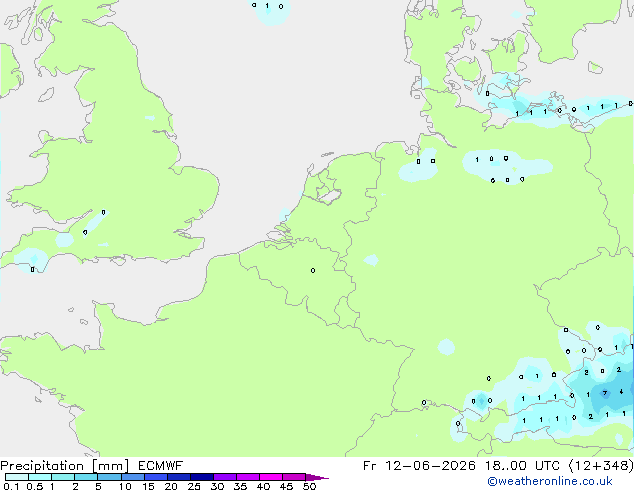This screenshot has width=634, height=490.
Task: Click the legend label "50"
Action: click(309, 486)
